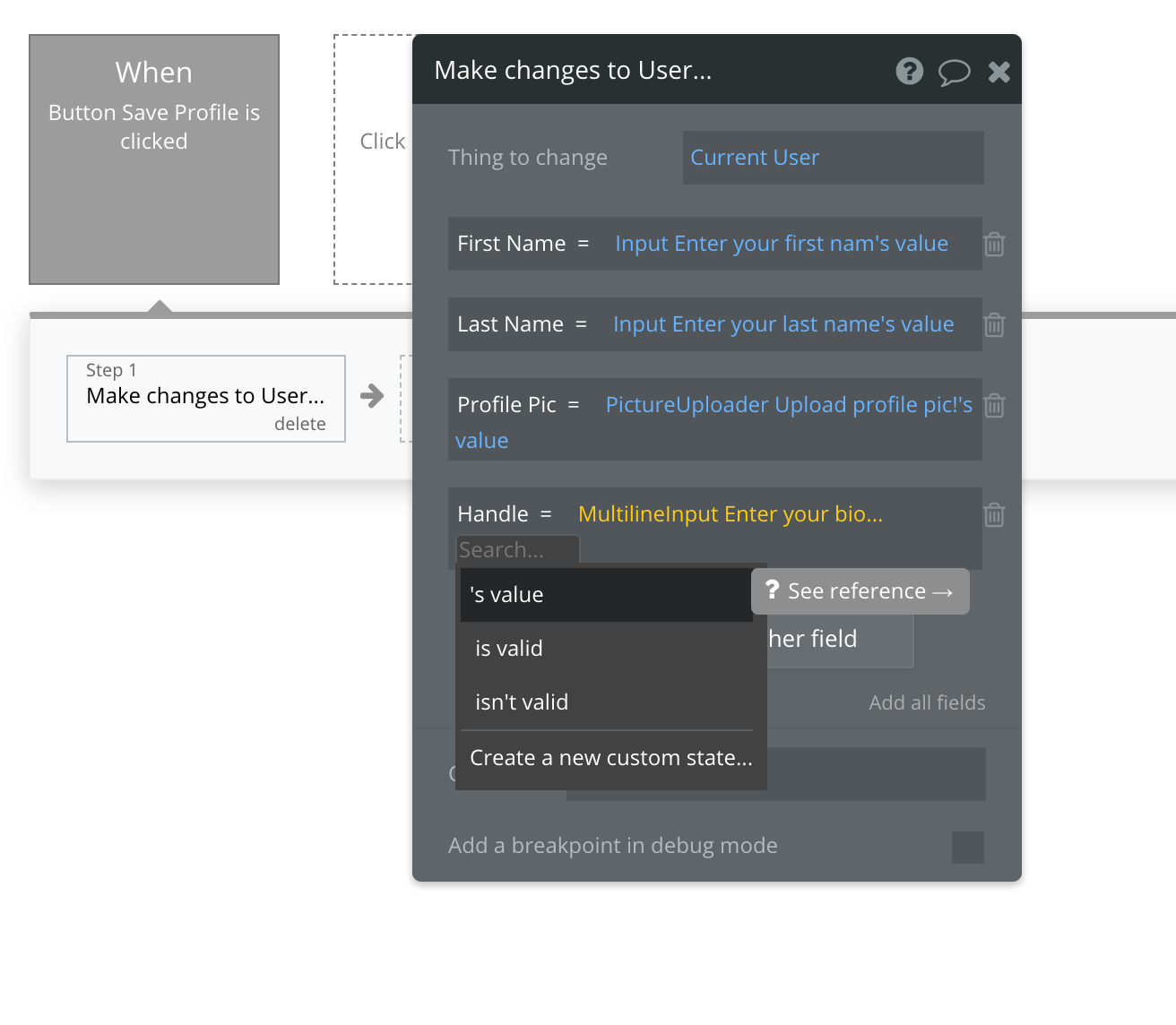Remove the Handle field with its trash icon

[993, 514]
